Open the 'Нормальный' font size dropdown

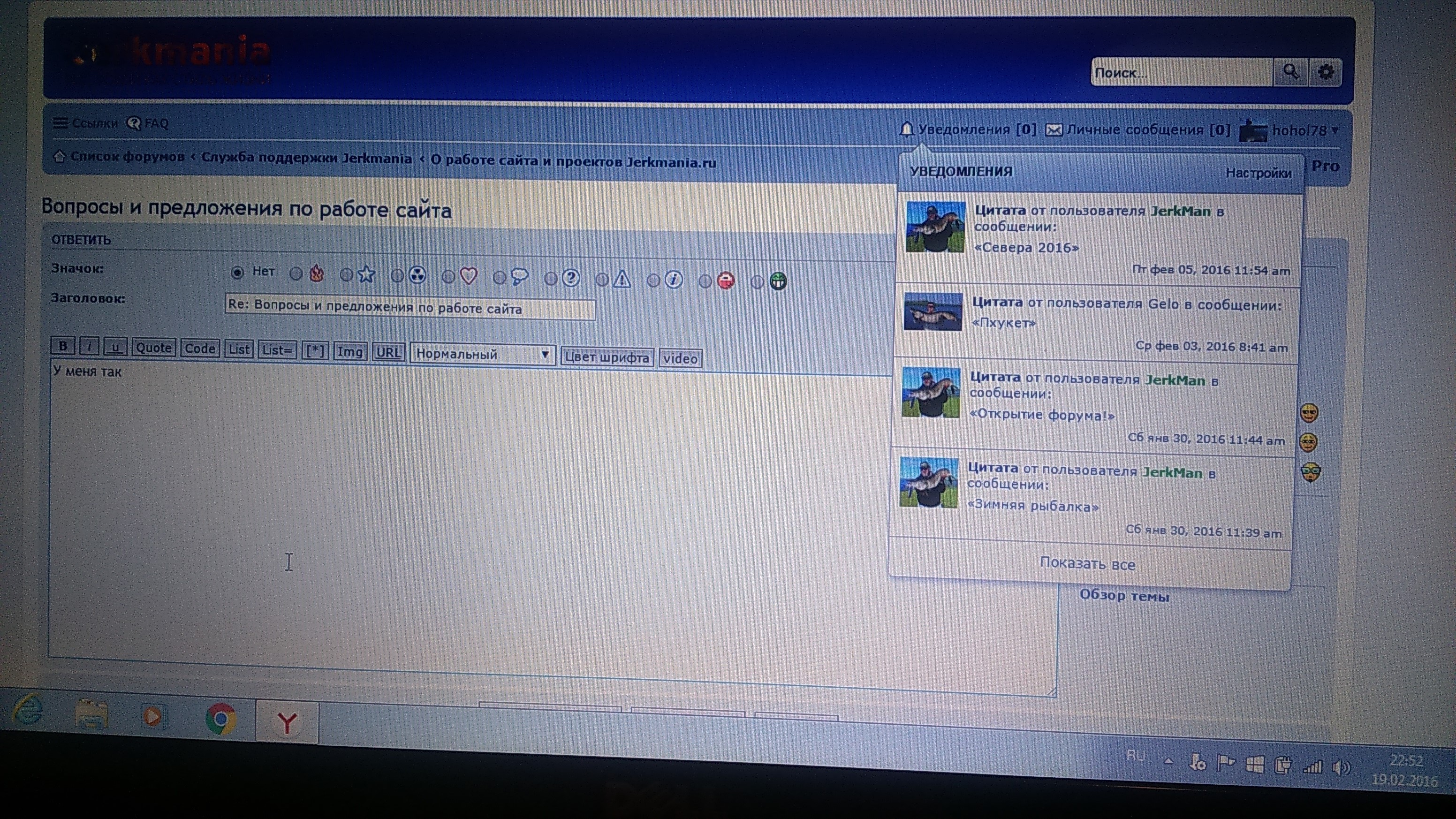tap(483, 355)
